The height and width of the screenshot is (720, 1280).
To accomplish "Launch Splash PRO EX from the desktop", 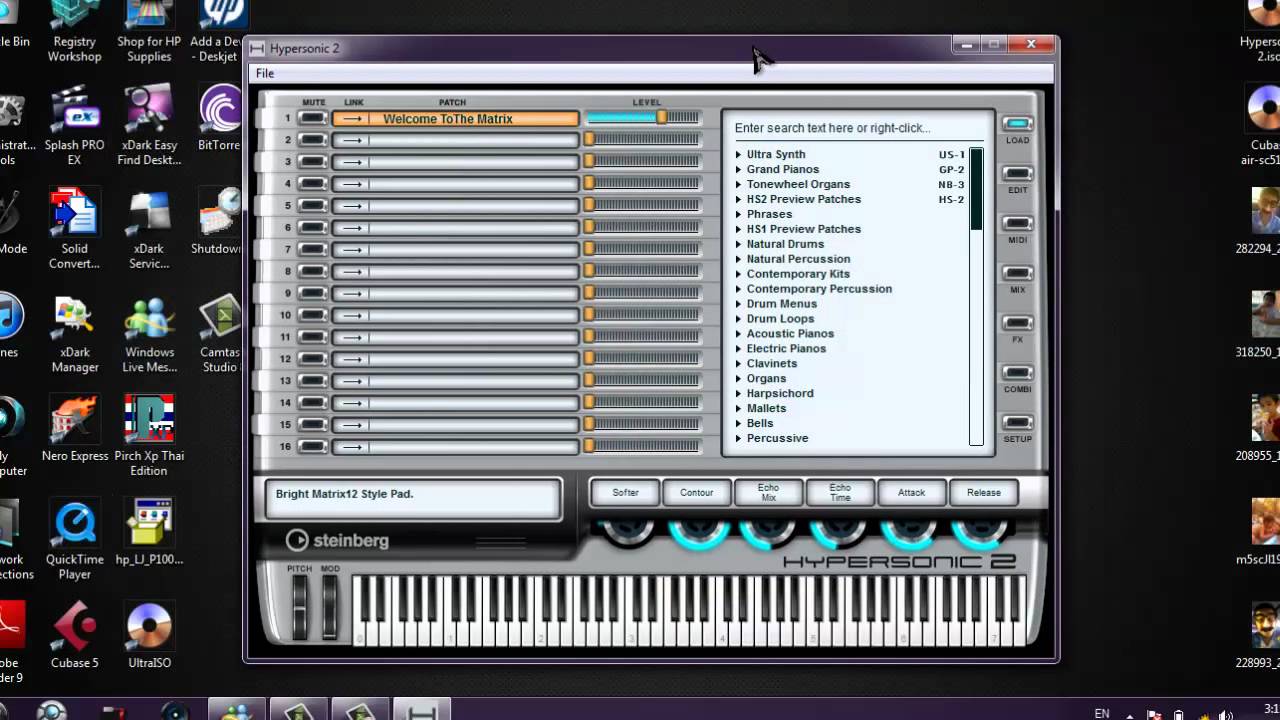I will coord(75,125).
